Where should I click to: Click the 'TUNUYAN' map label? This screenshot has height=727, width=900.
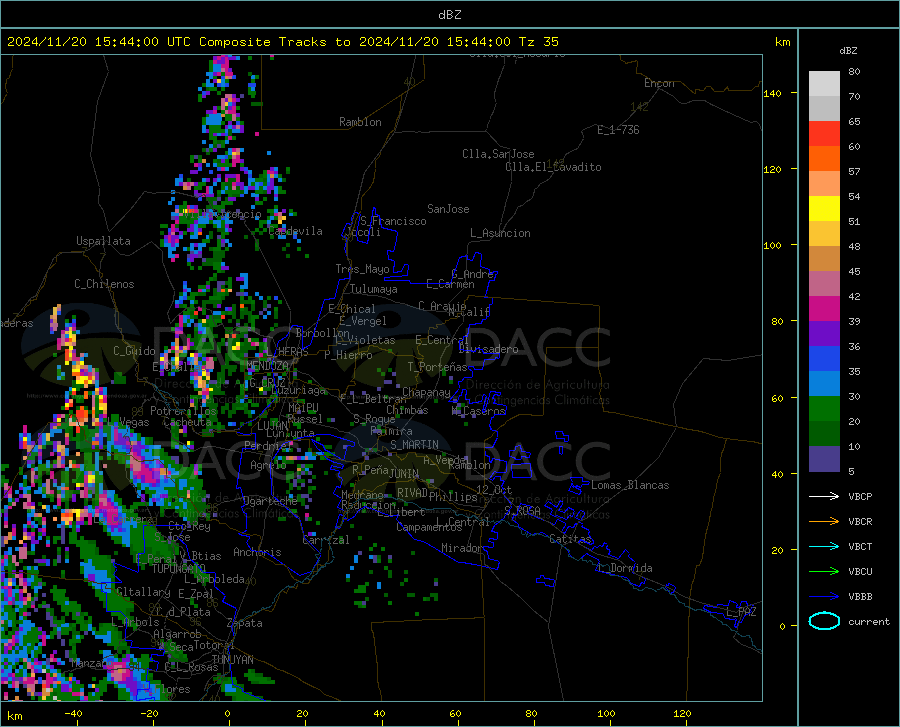[233, 660]
